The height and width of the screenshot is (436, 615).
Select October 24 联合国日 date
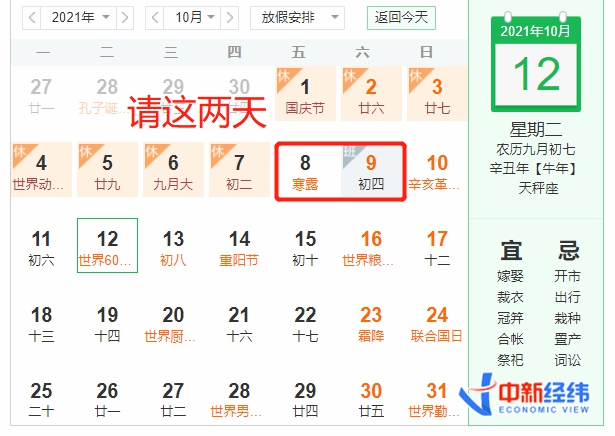point(437,321)
